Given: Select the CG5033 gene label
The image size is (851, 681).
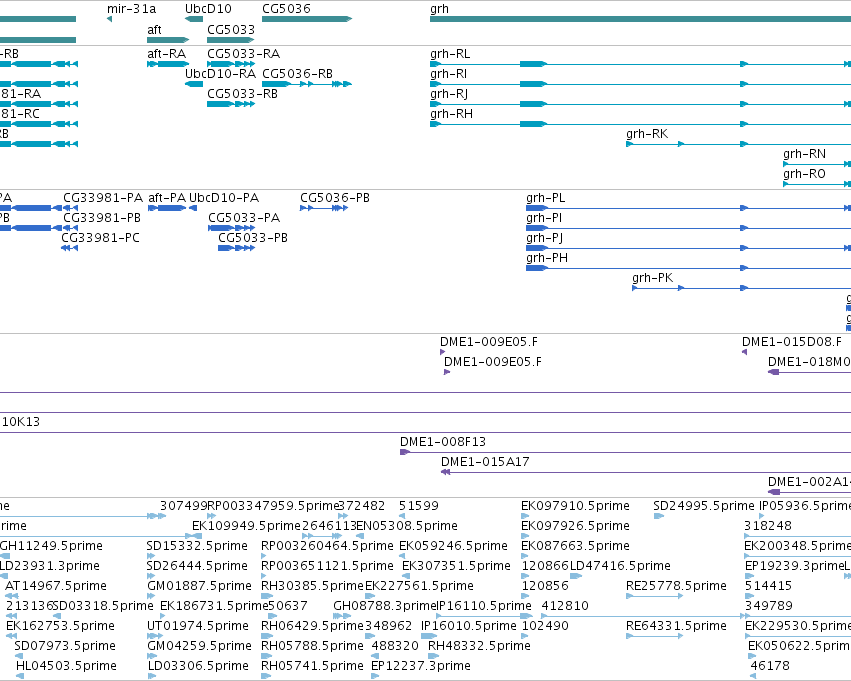Looking at the screenshot, I should (x=231, y=29).
